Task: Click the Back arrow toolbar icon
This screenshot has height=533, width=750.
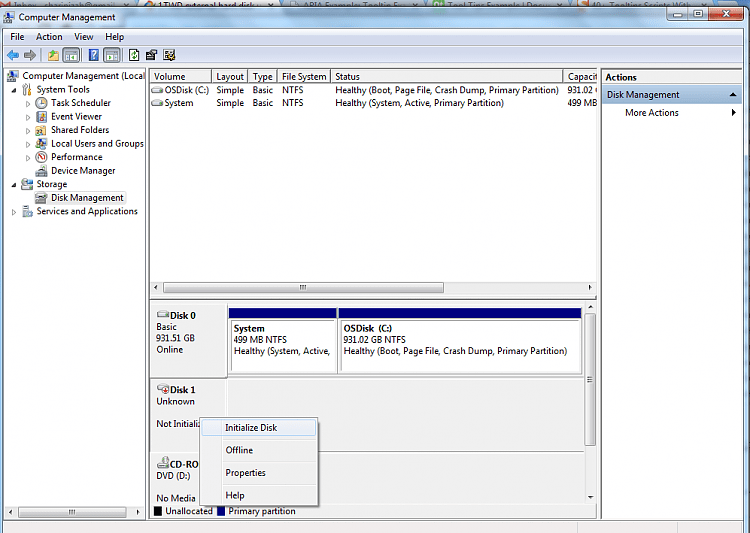Action: 13,56
